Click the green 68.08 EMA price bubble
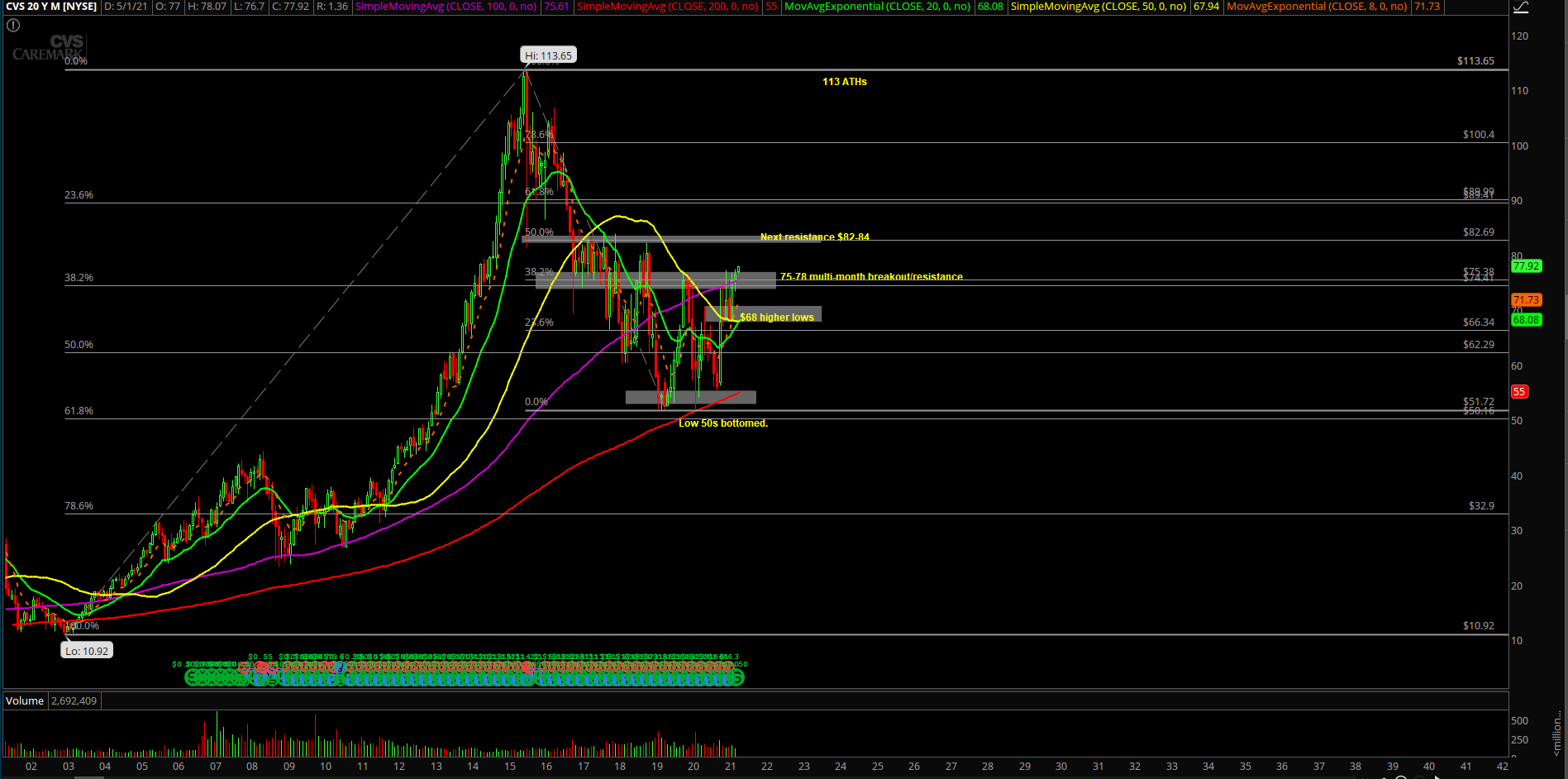1568x779 pixels. tap(1526, 320)
